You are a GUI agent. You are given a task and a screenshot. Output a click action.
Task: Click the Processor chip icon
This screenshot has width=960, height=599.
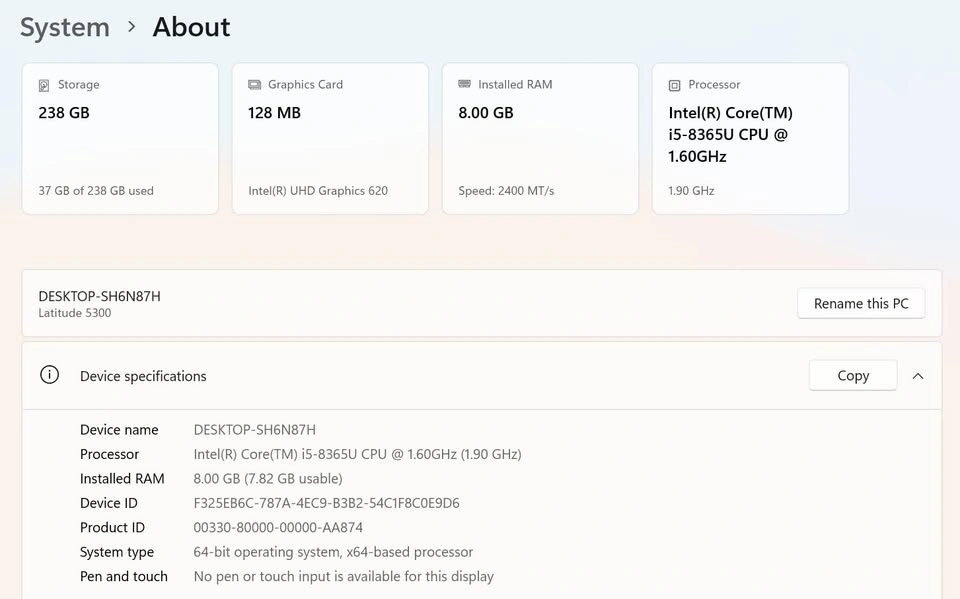click(674, 86)
